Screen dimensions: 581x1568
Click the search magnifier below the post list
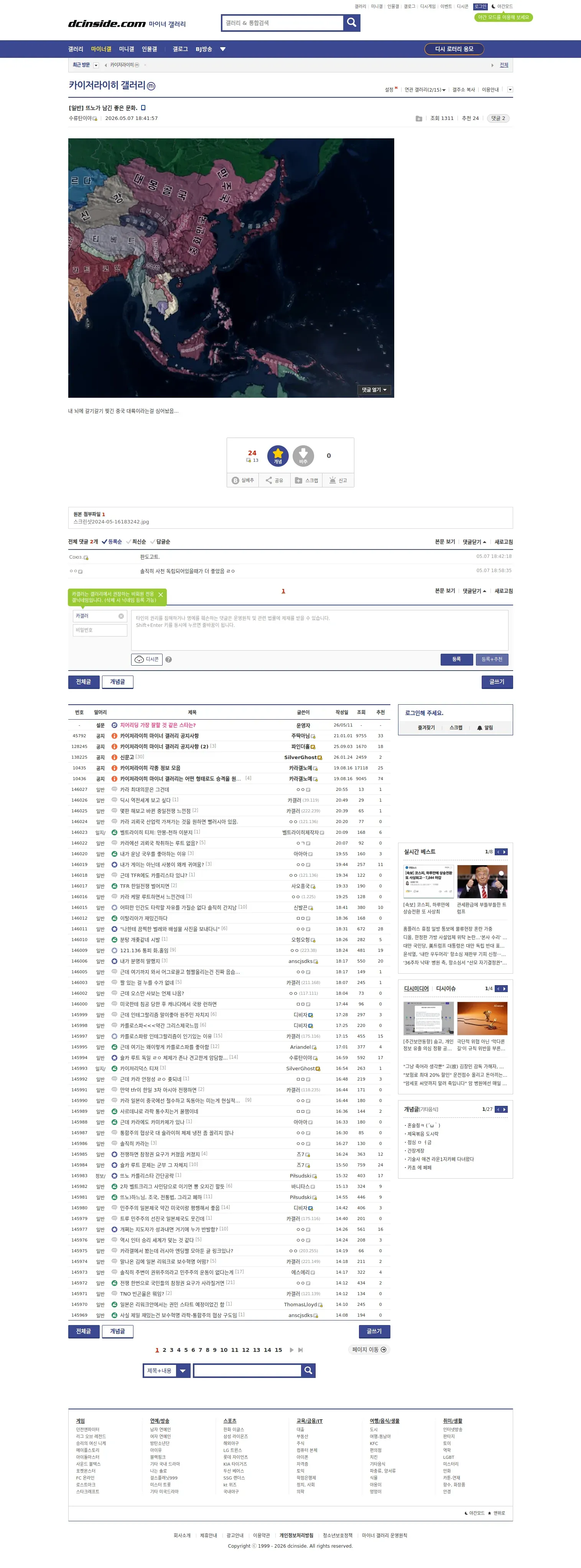(308, 1370)
